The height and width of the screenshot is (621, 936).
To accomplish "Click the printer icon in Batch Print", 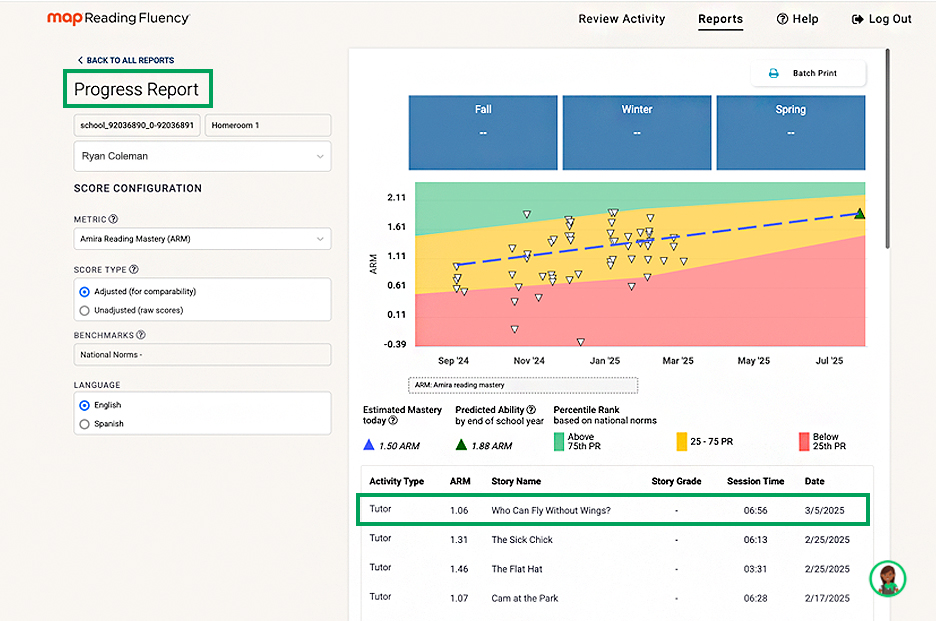I will tap(774, 73).
